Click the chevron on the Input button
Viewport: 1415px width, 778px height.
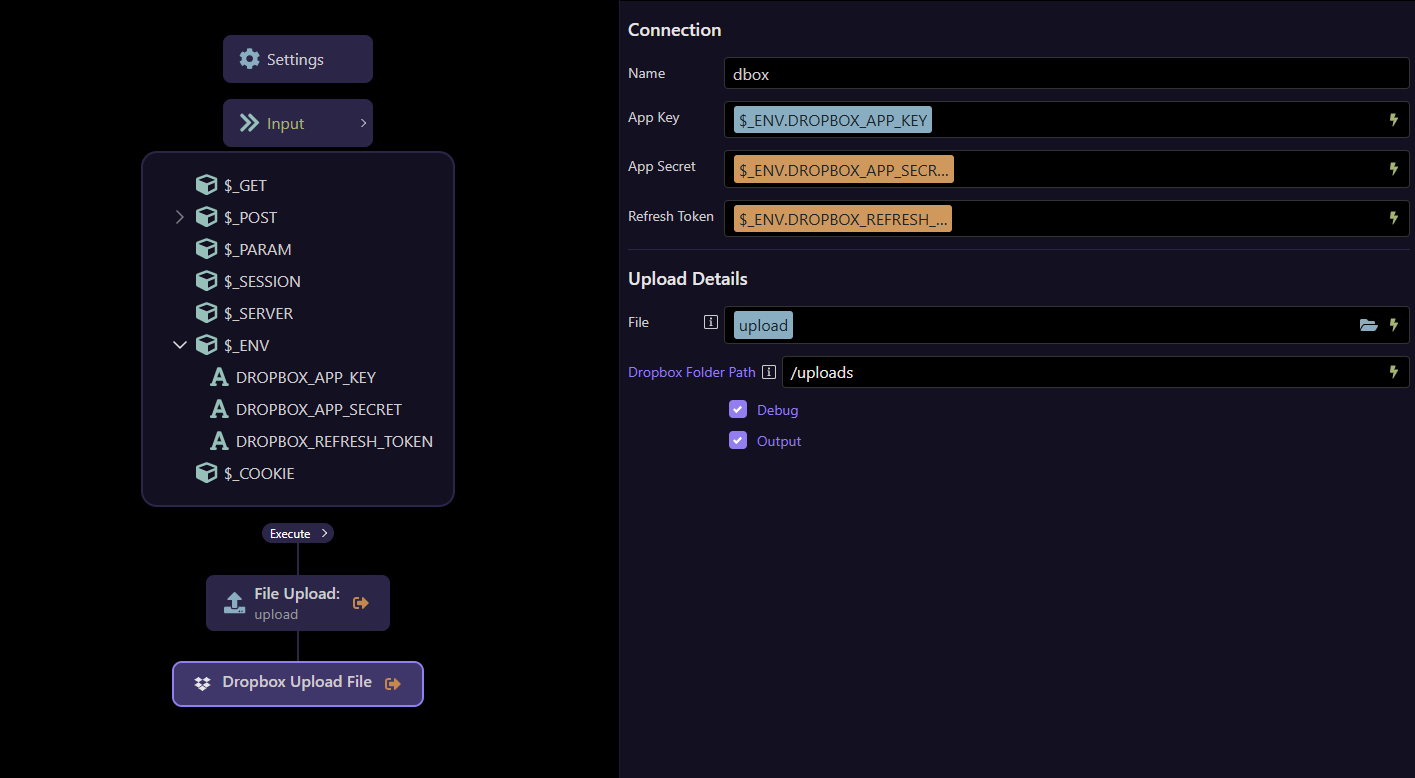pyautogui.click(x=363, y=124)
